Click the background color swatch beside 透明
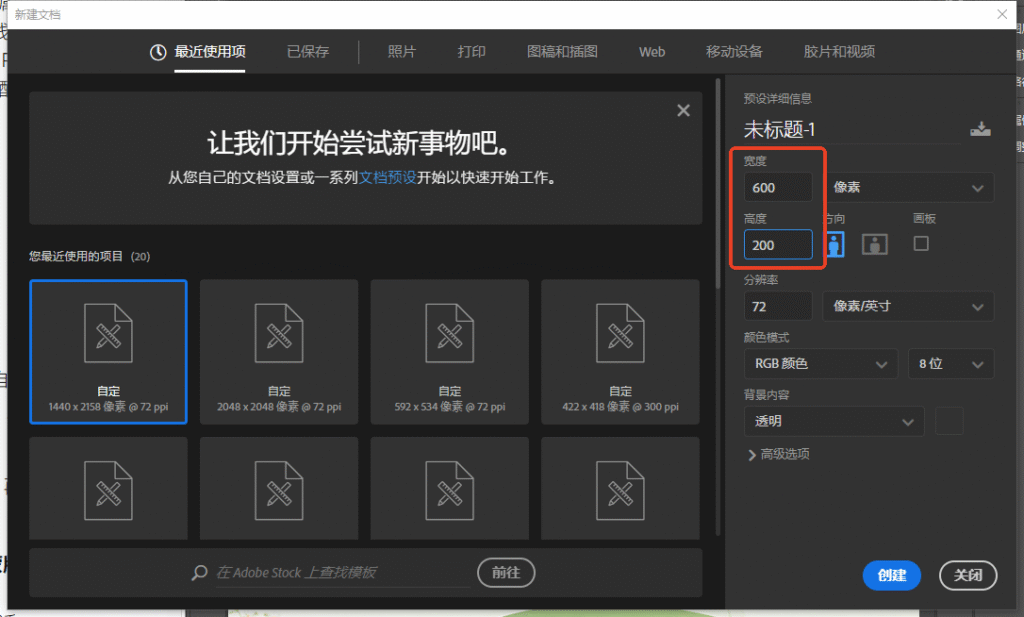This screenshot has width=1024, height=617. click(x=949, y=421)
